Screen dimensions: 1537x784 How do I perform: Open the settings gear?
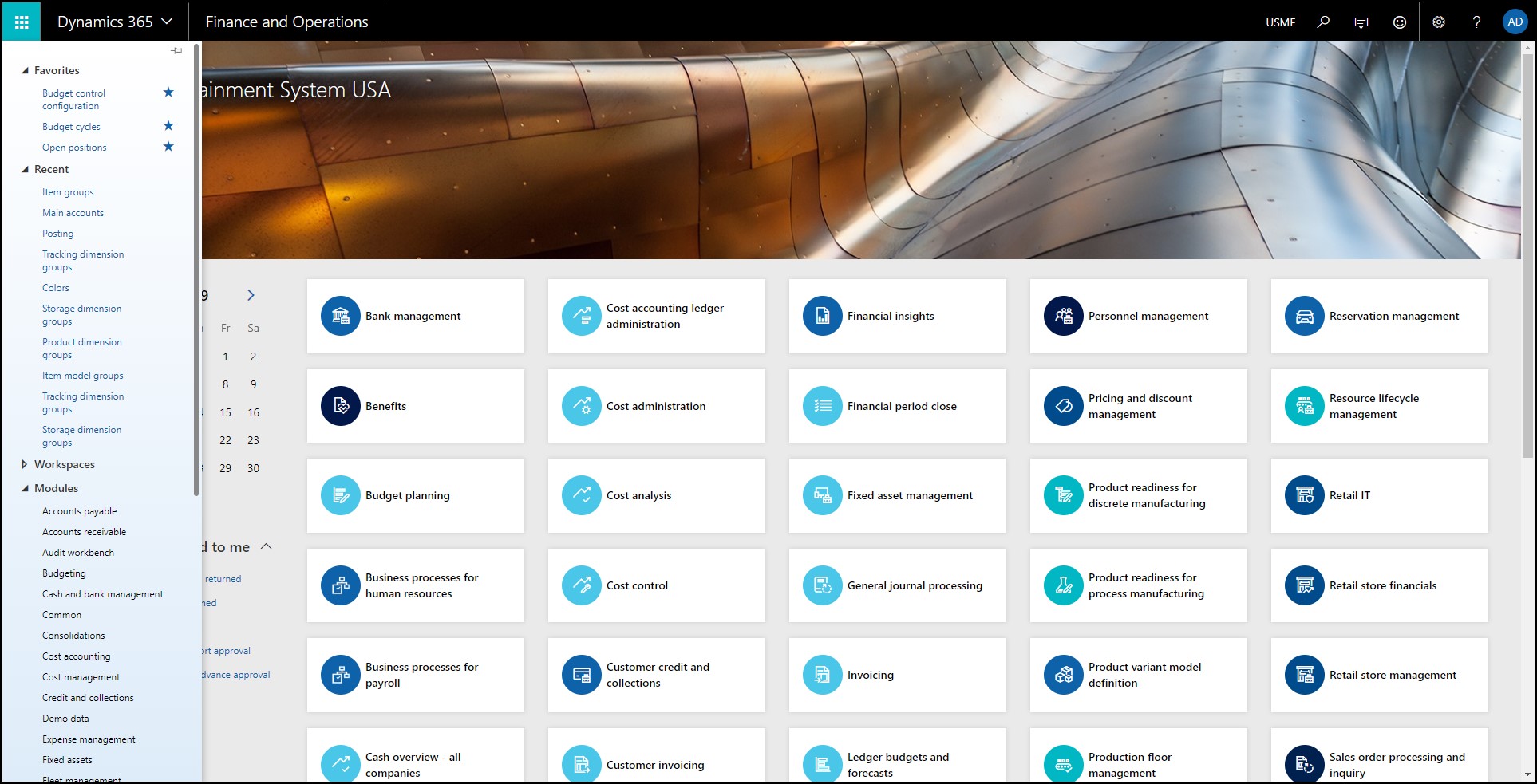1438,22
